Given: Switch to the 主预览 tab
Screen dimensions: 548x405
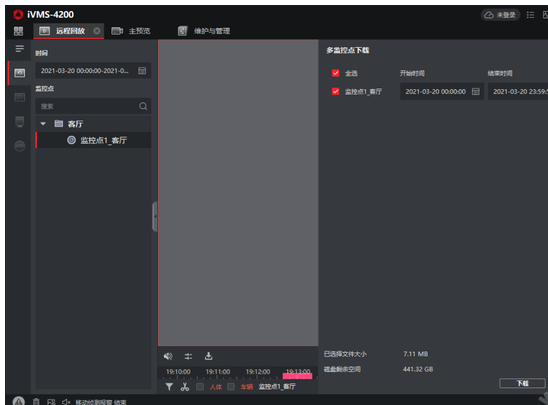Looking at the screenshot, I should click(131, 31).
